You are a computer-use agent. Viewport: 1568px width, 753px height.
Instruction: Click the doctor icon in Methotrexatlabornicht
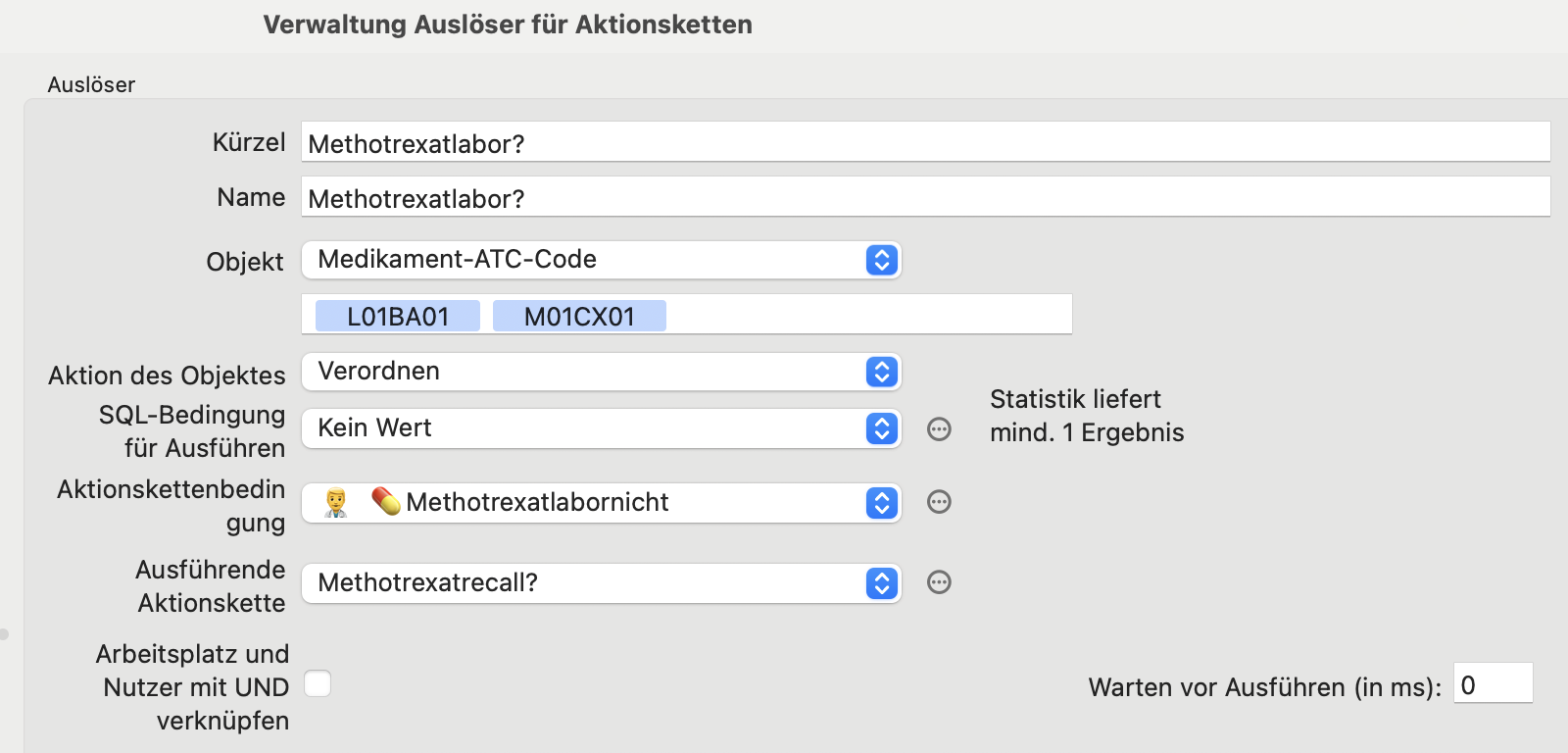336,503
